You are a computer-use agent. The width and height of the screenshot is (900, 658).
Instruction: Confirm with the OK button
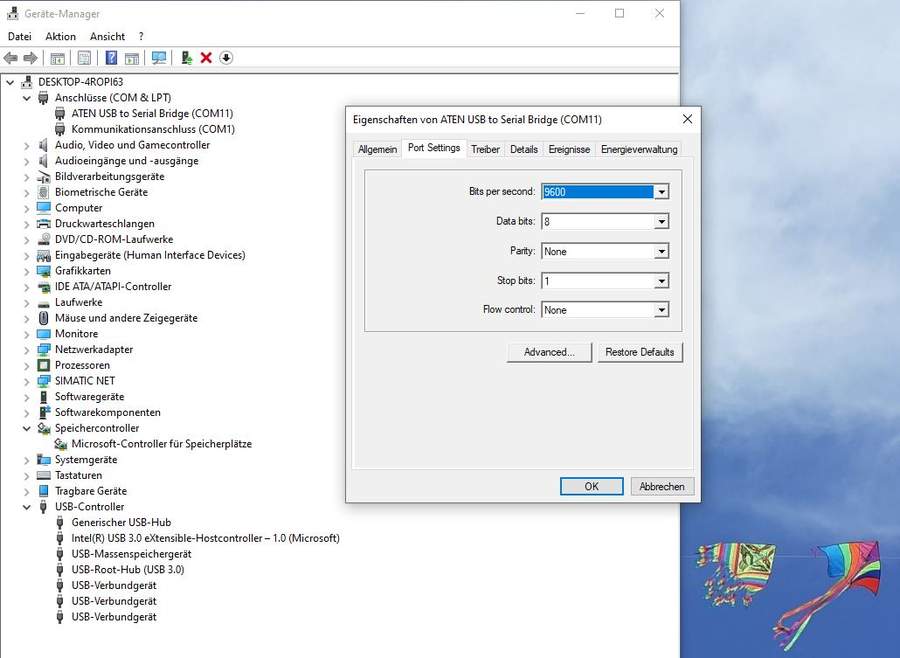click(x=592, y=486)
